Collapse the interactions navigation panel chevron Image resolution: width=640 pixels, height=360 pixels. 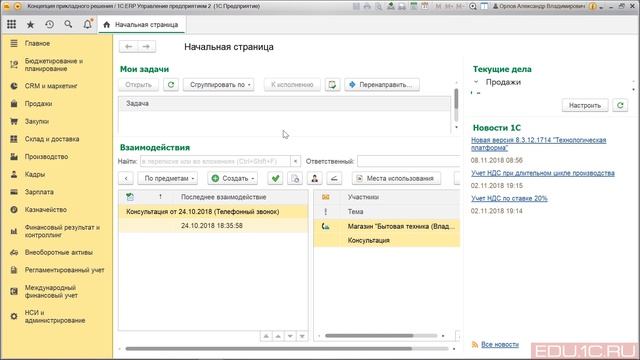126,178
